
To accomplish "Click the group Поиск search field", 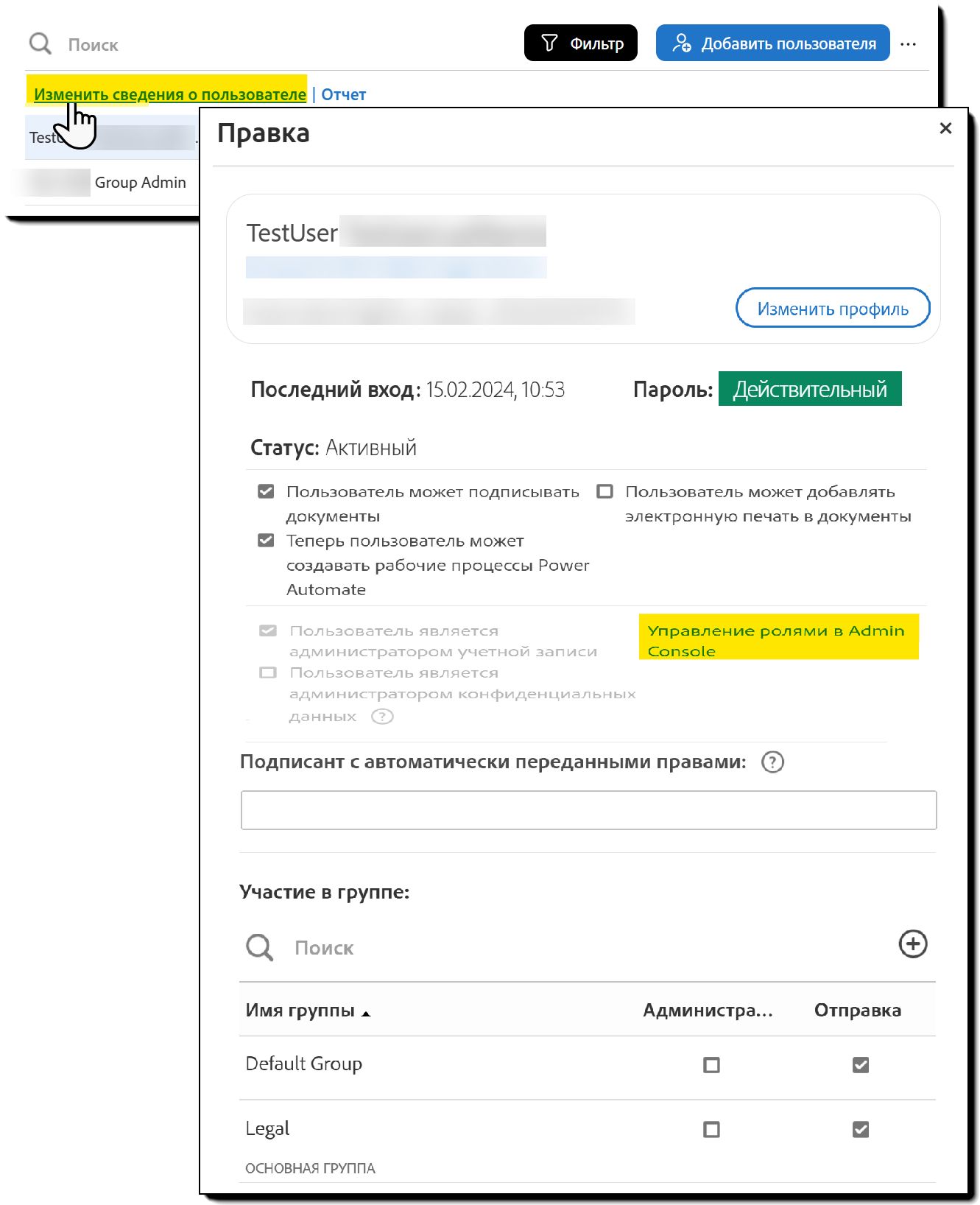I will pyautogui.click(x=325, y=948).
